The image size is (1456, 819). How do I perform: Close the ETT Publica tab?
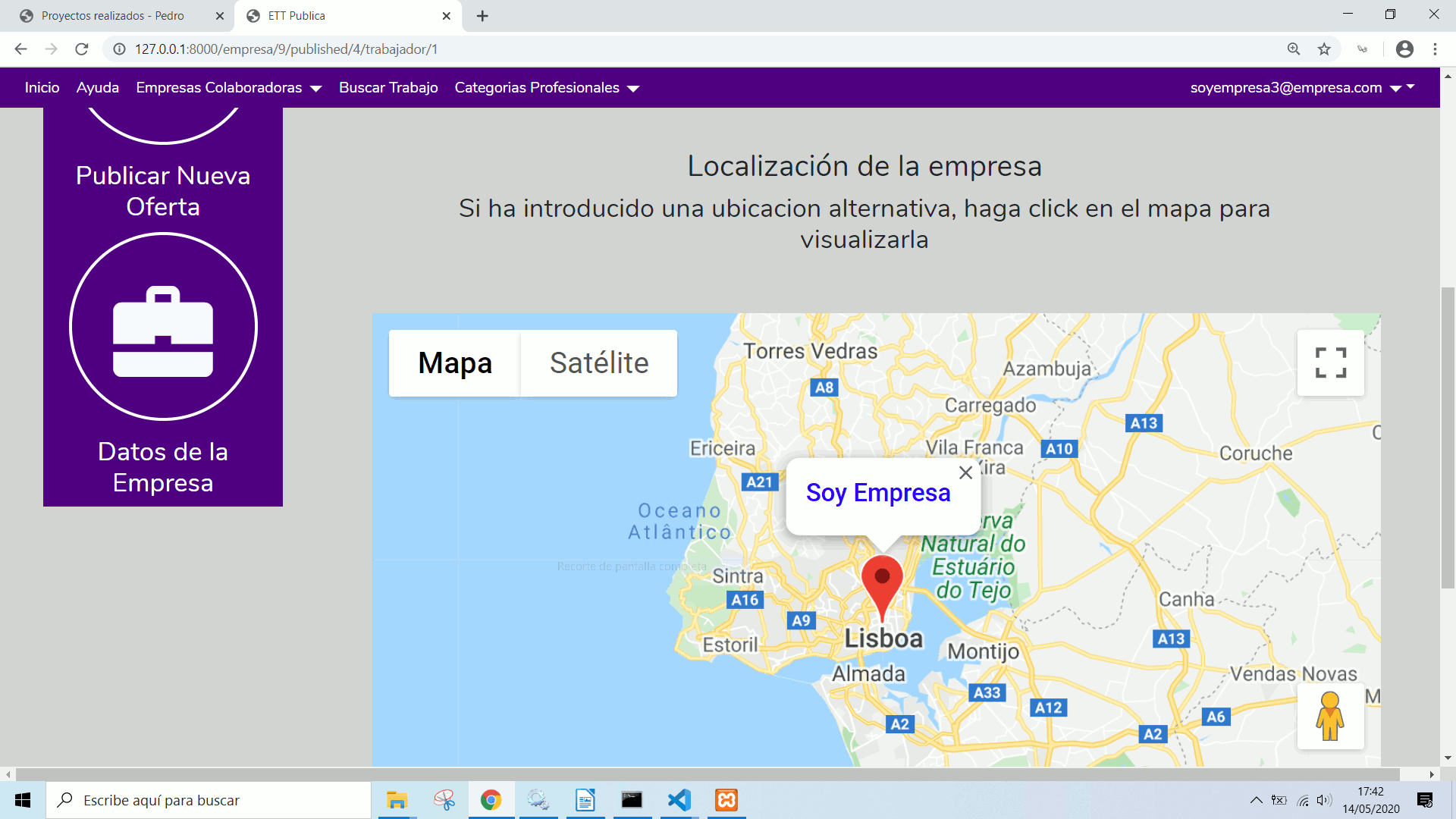point(446,16)
